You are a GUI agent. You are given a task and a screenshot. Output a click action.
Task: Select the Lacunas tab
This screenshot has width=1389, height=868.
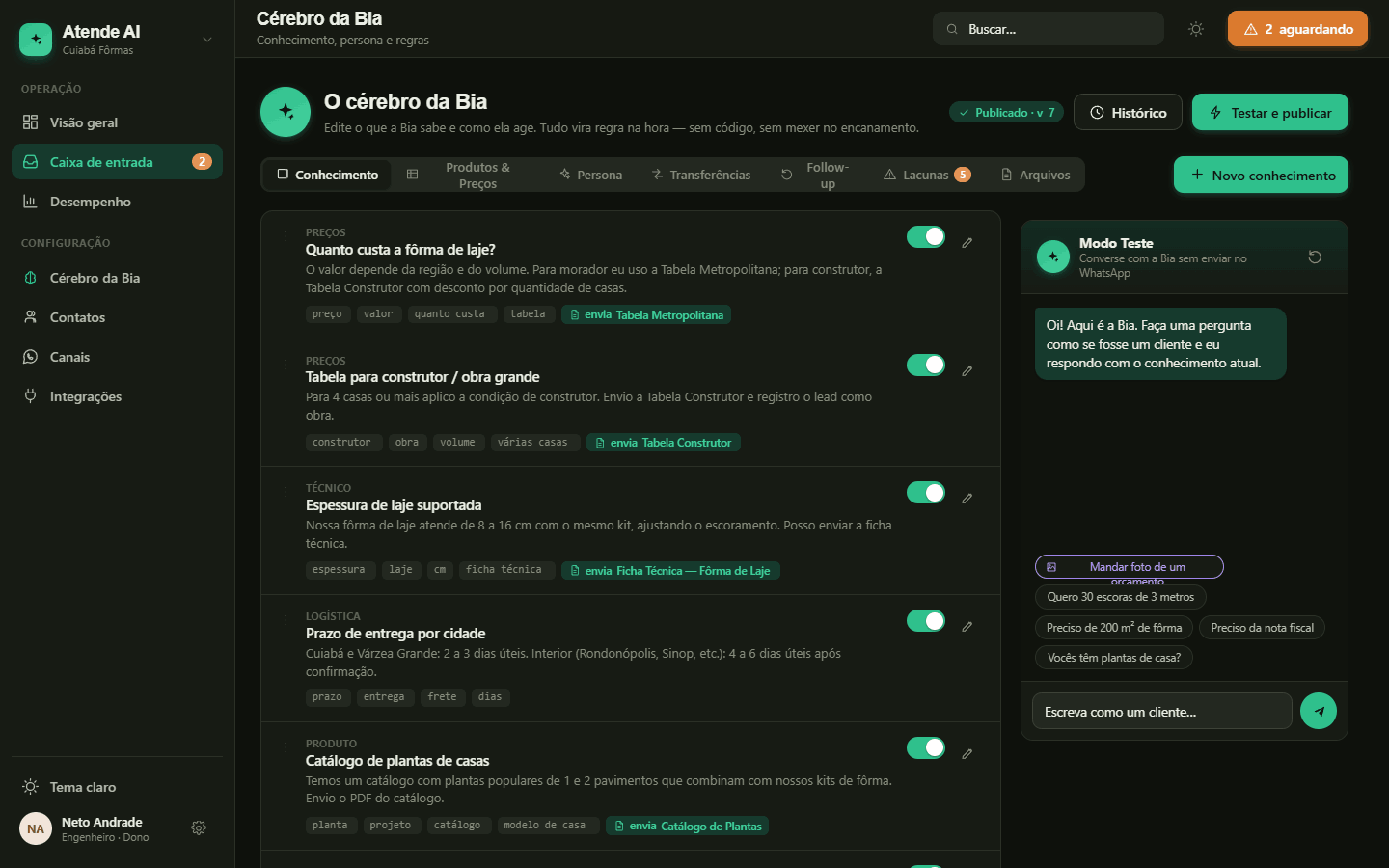[x=927, y=175]
